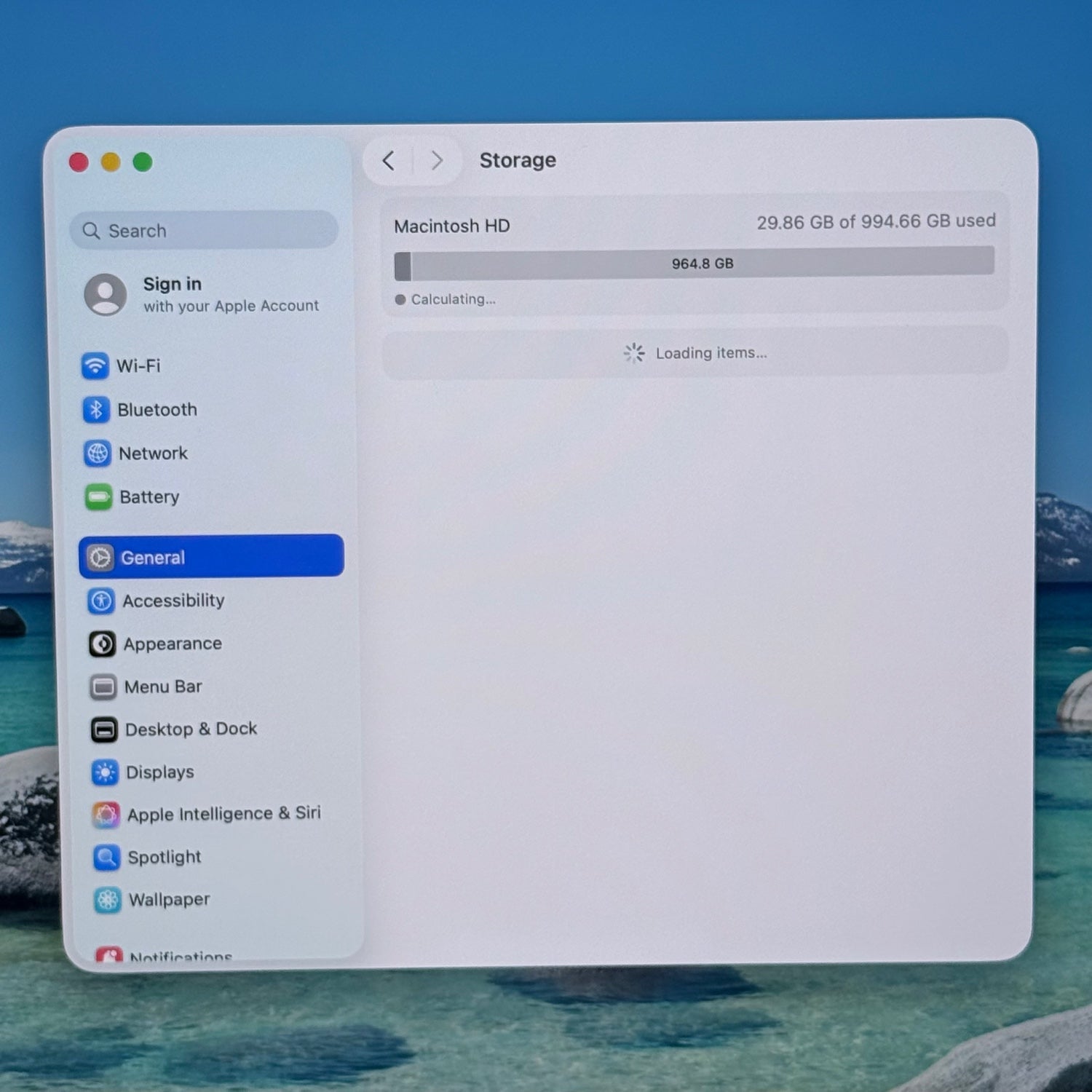Open the partially visible Notifications item

coord(180,955)
